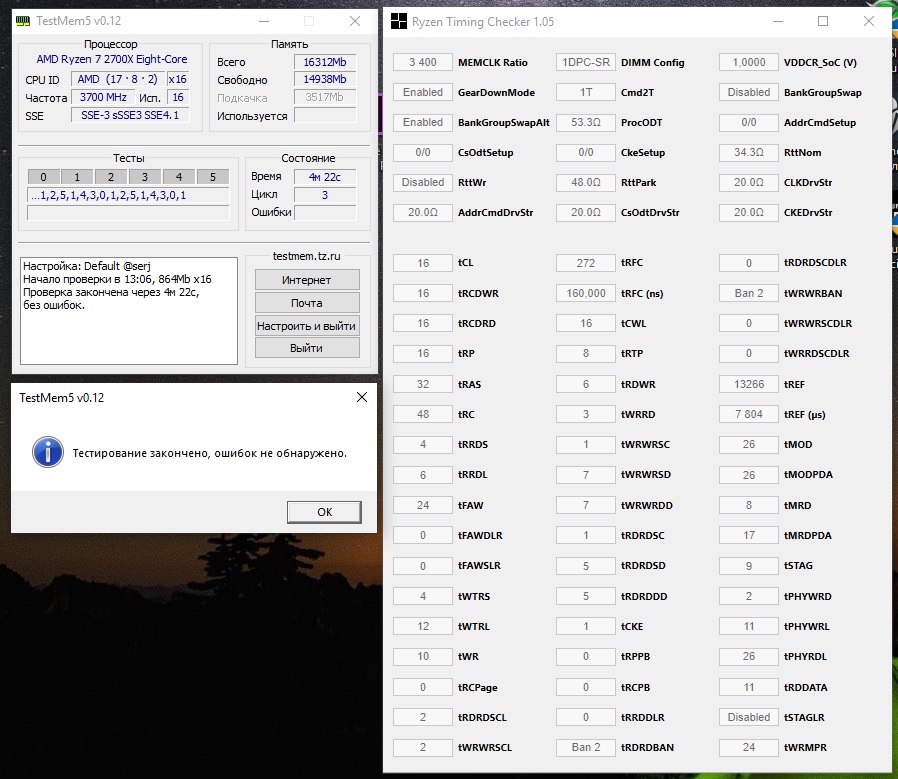Click the tWRWRBAN value Ban 2

click(749, 293)
